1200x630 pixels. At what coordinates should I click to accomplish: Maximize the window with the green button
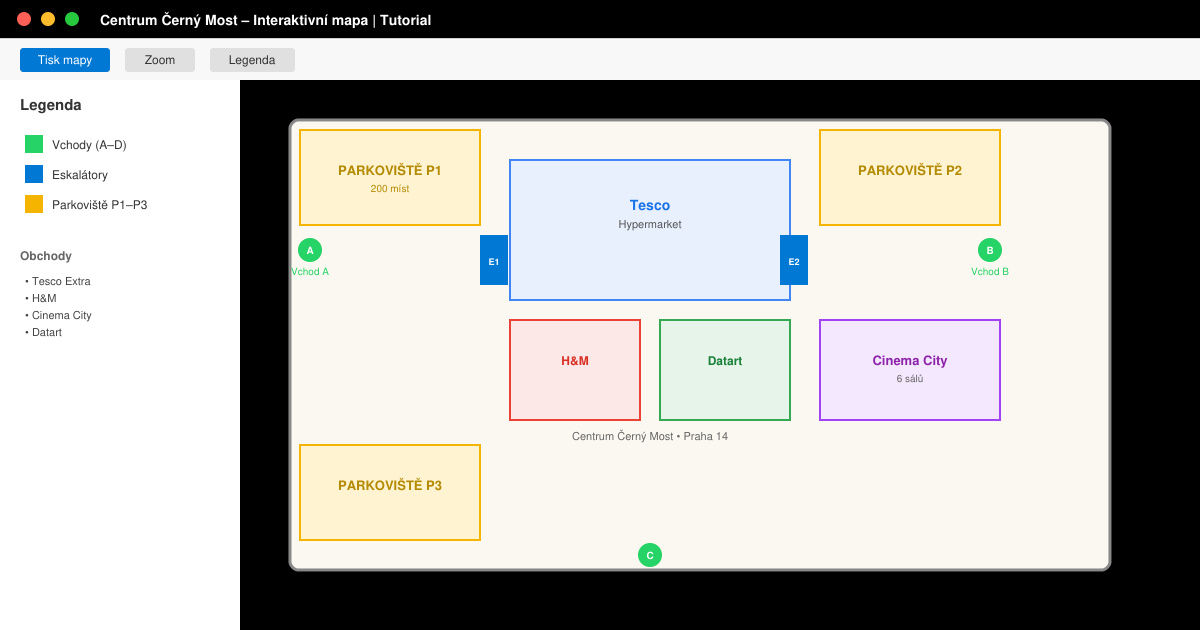72,19
